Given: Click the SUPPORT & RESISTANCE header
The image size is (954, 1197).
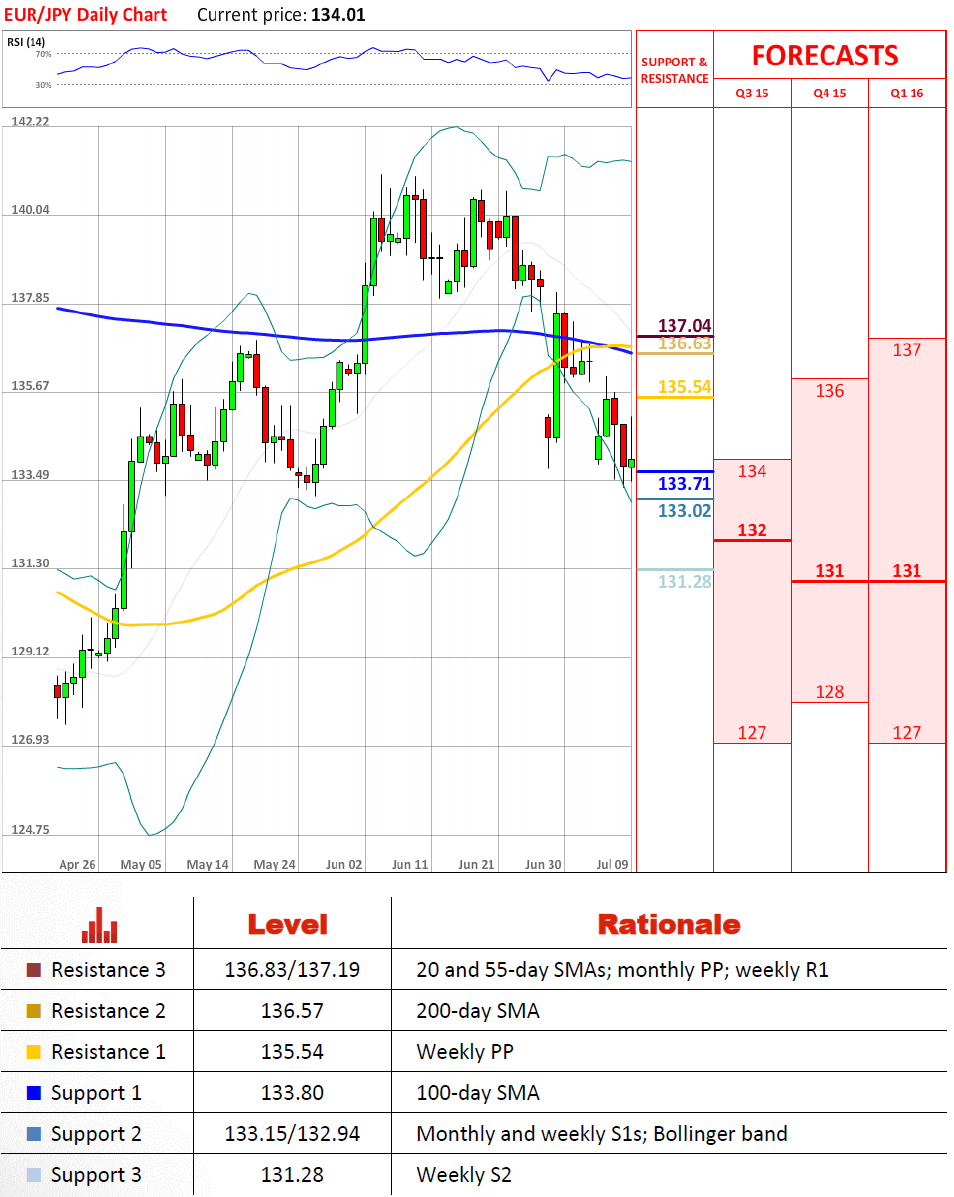Looking at the screenshot, I should [x=675, y=70].
